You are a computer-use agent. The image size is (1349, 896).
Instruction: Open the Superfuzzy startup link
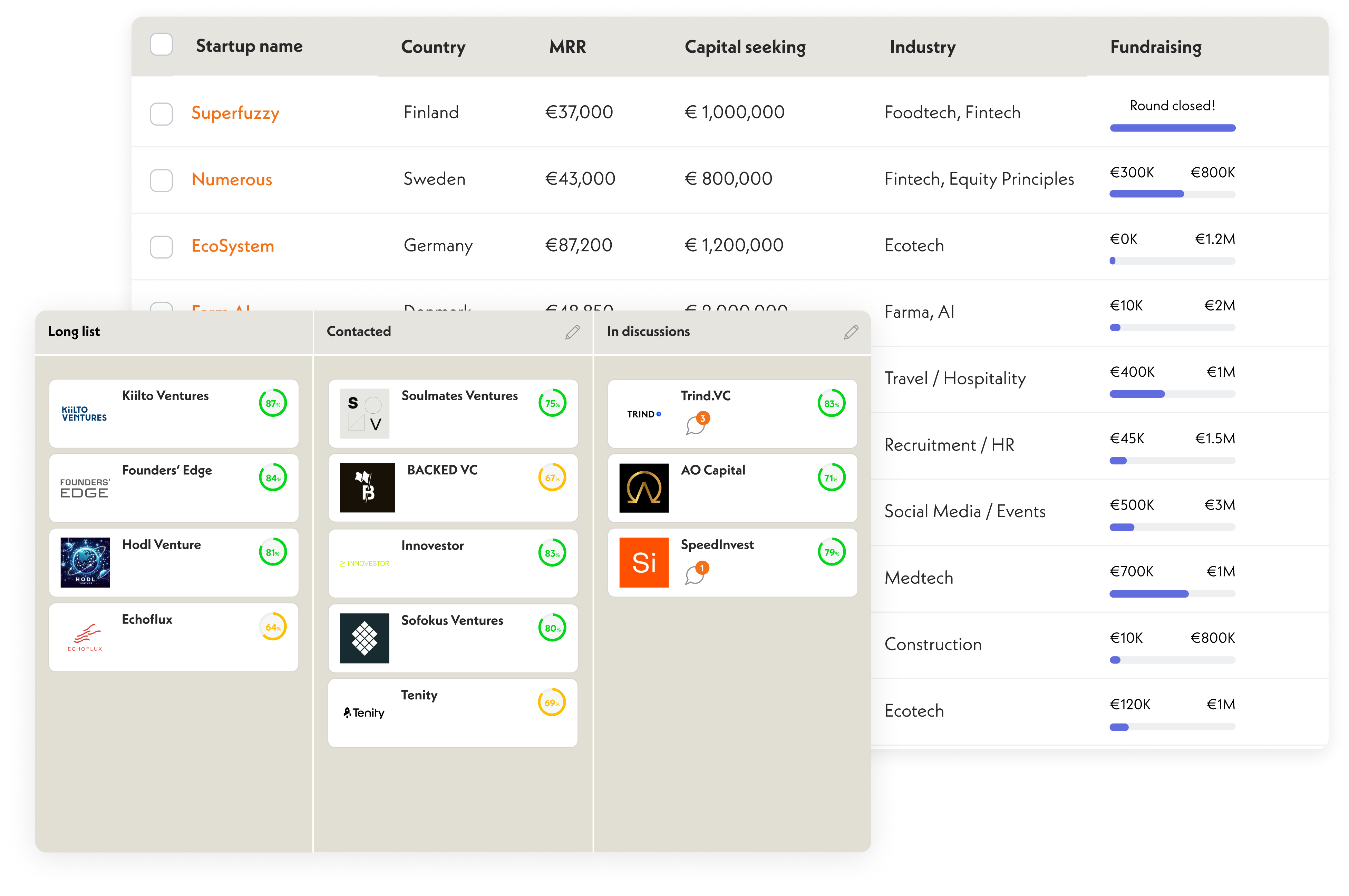pos(235,112)
